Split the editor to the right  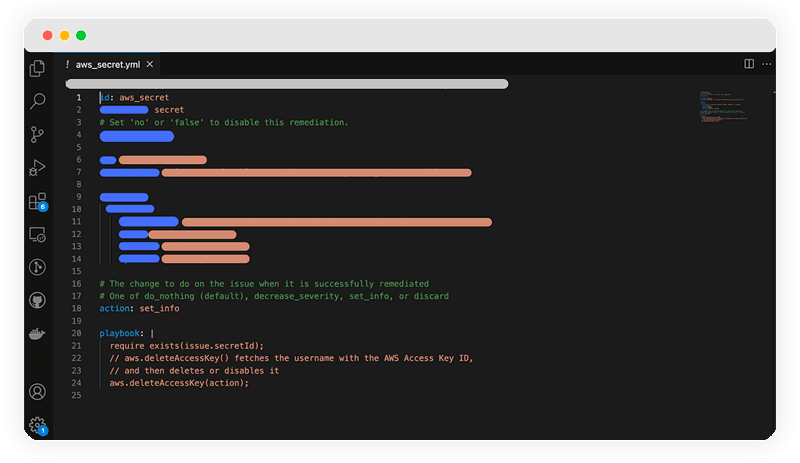pyautogui.click(x=749, y=64)
